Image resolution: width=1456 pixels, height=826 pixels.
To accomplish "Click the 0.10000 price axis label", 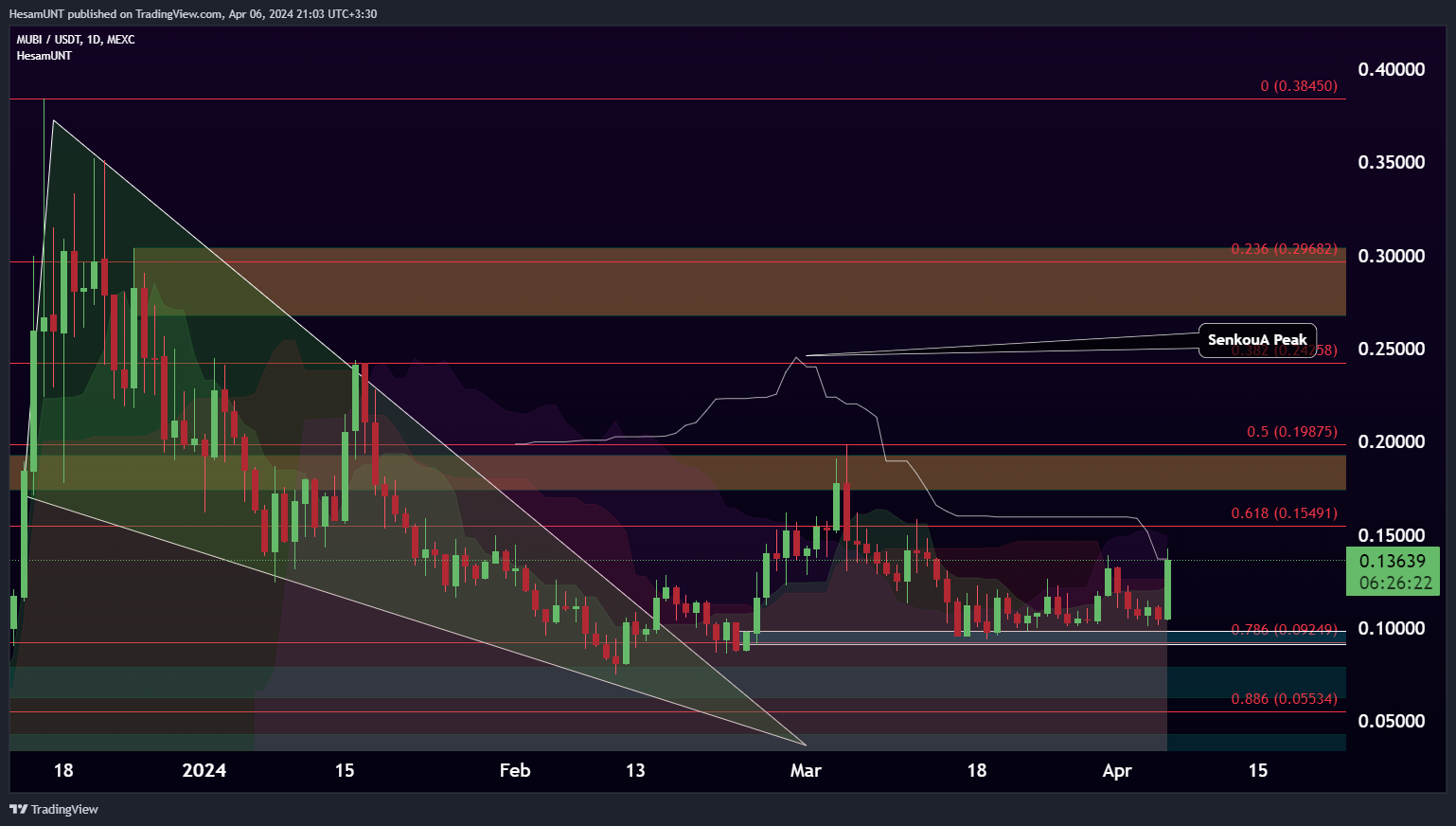I will tap(1391, 628).
